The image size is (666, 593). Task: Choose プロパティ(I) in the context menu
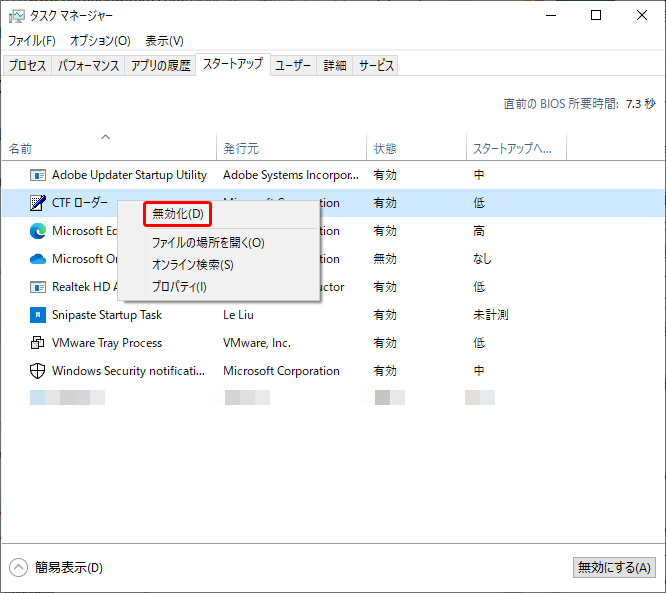coord(179,287)
